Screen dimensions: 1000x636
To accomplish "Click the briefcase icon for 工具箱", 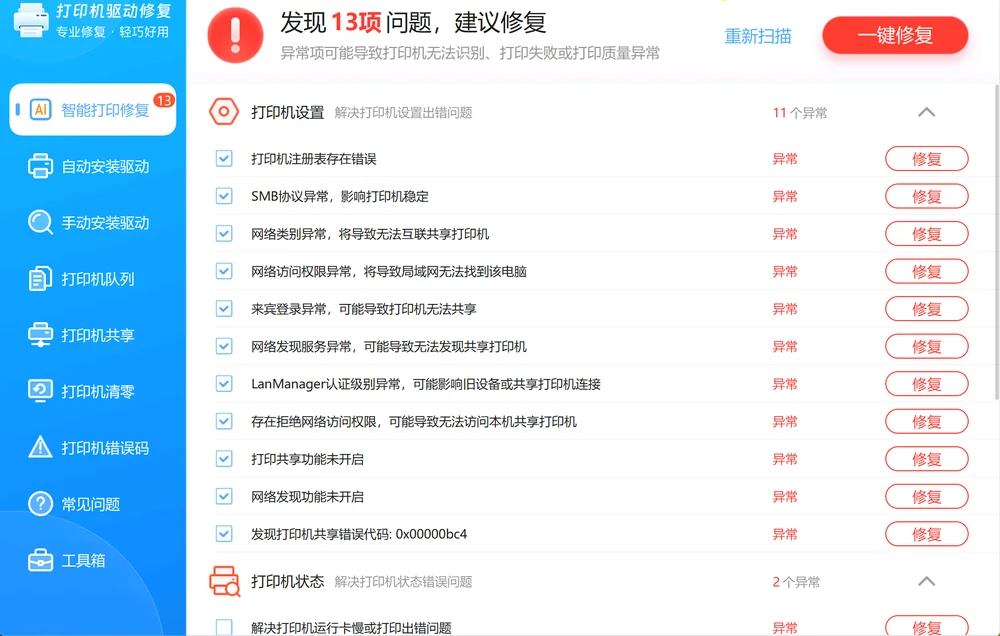I will click(40, 560).
